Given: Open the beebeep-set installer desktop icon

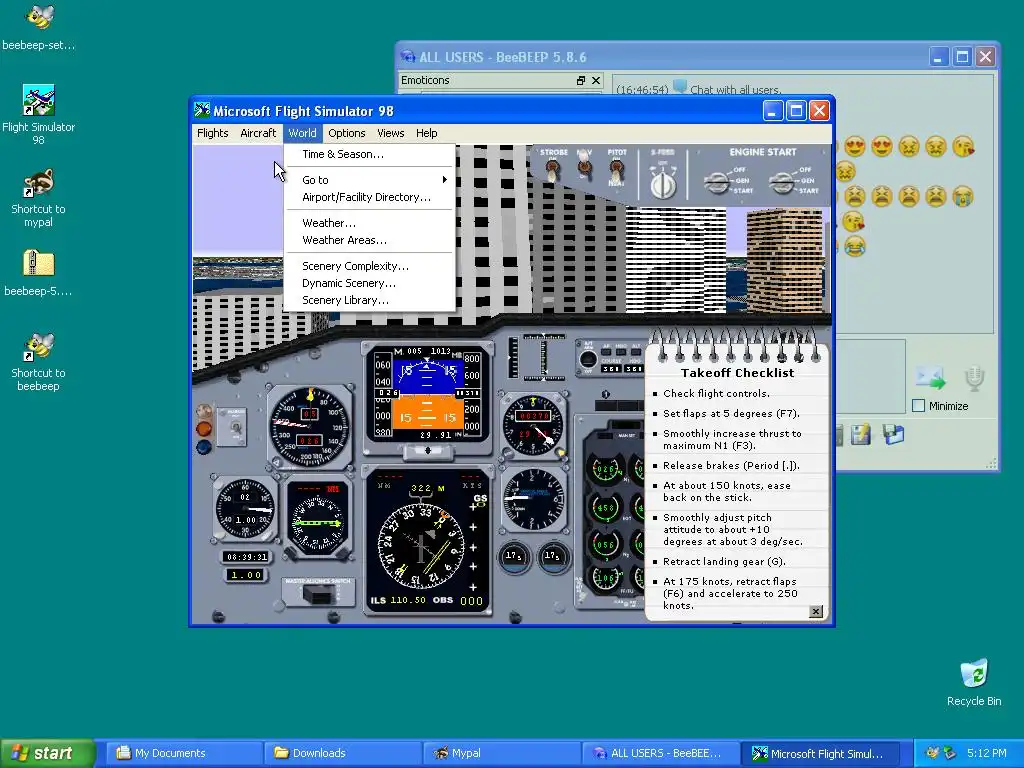Looking at the screenshot, I should pos(39,26).
